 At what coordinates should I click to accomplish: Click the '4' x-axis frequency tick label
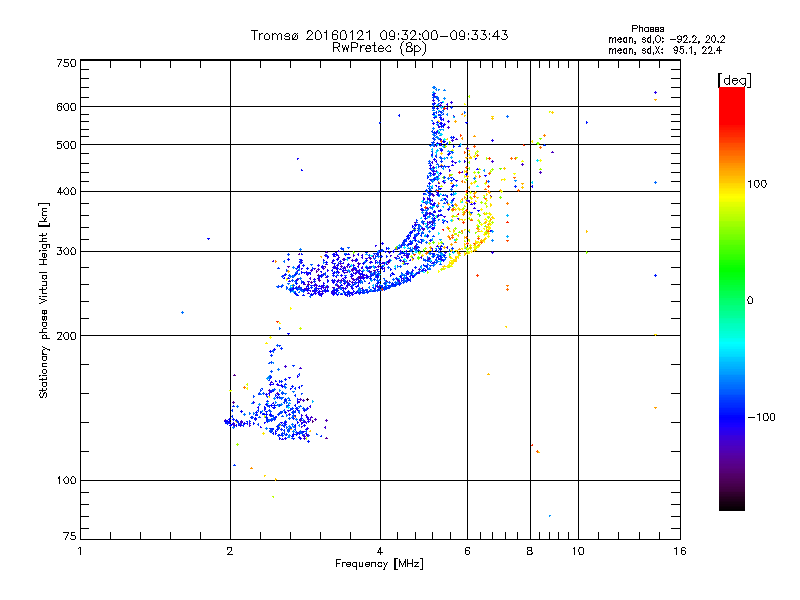point(380,551)
